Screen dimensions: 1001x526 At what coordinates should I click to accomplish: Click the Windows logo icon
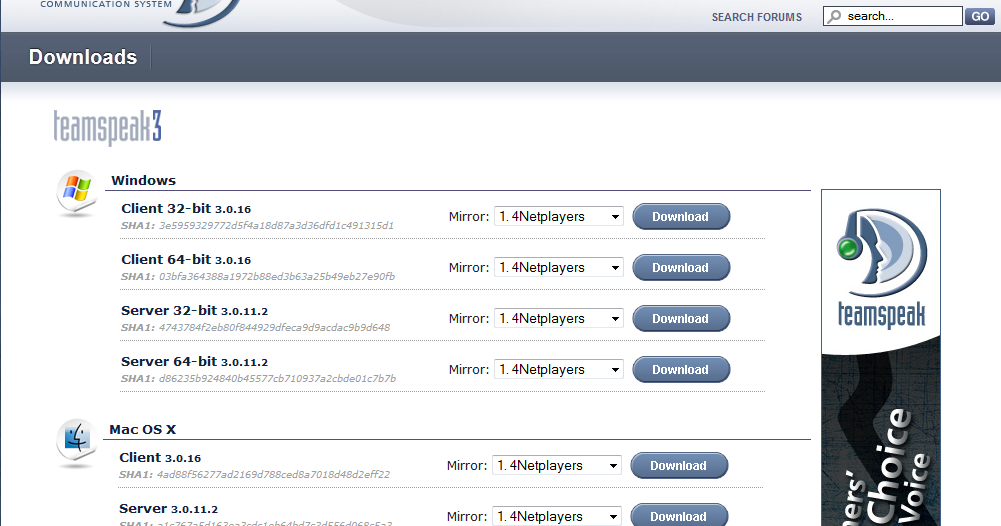click(x=77, y=193)
